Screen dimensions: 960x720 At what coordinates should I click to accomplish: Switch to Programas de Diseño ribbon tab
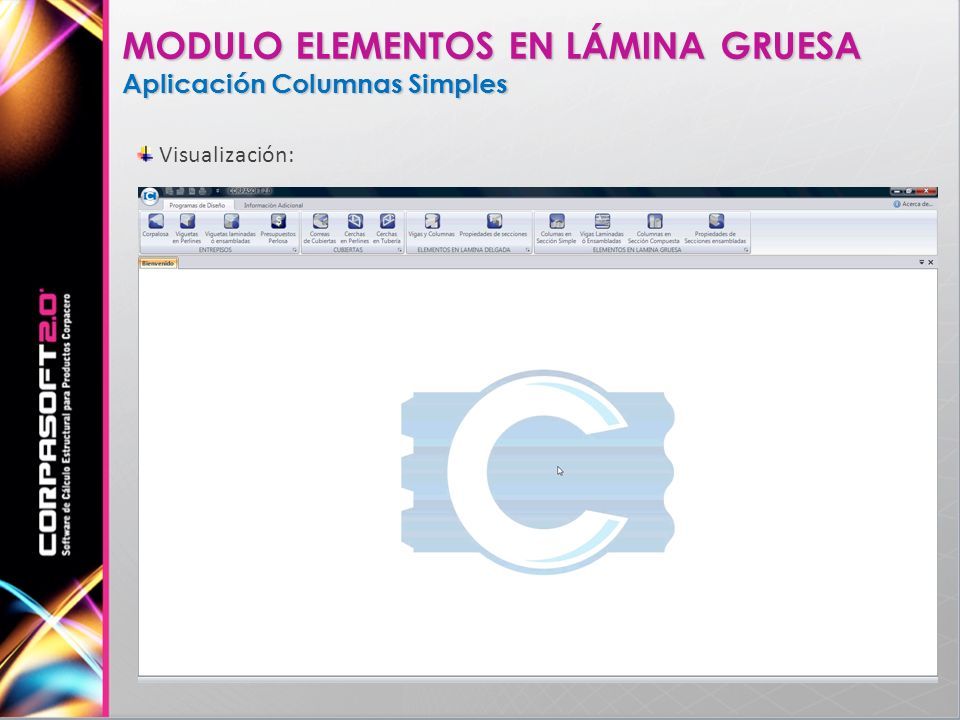197,206
